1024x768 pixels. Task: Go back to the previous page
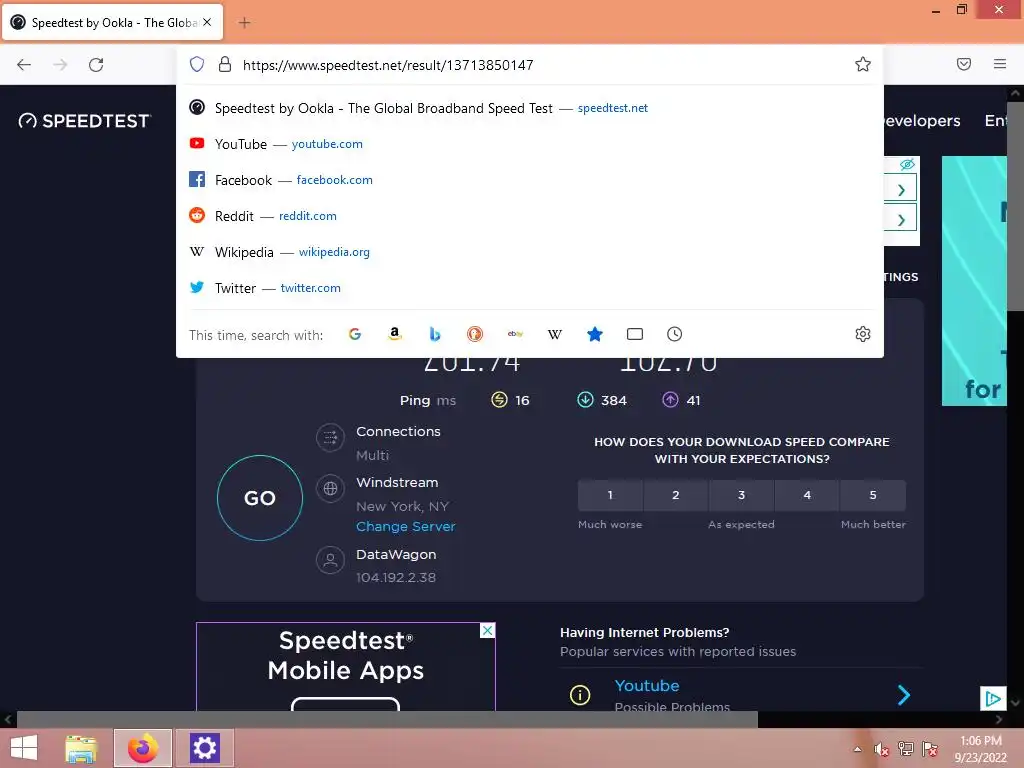pos(24,65)
